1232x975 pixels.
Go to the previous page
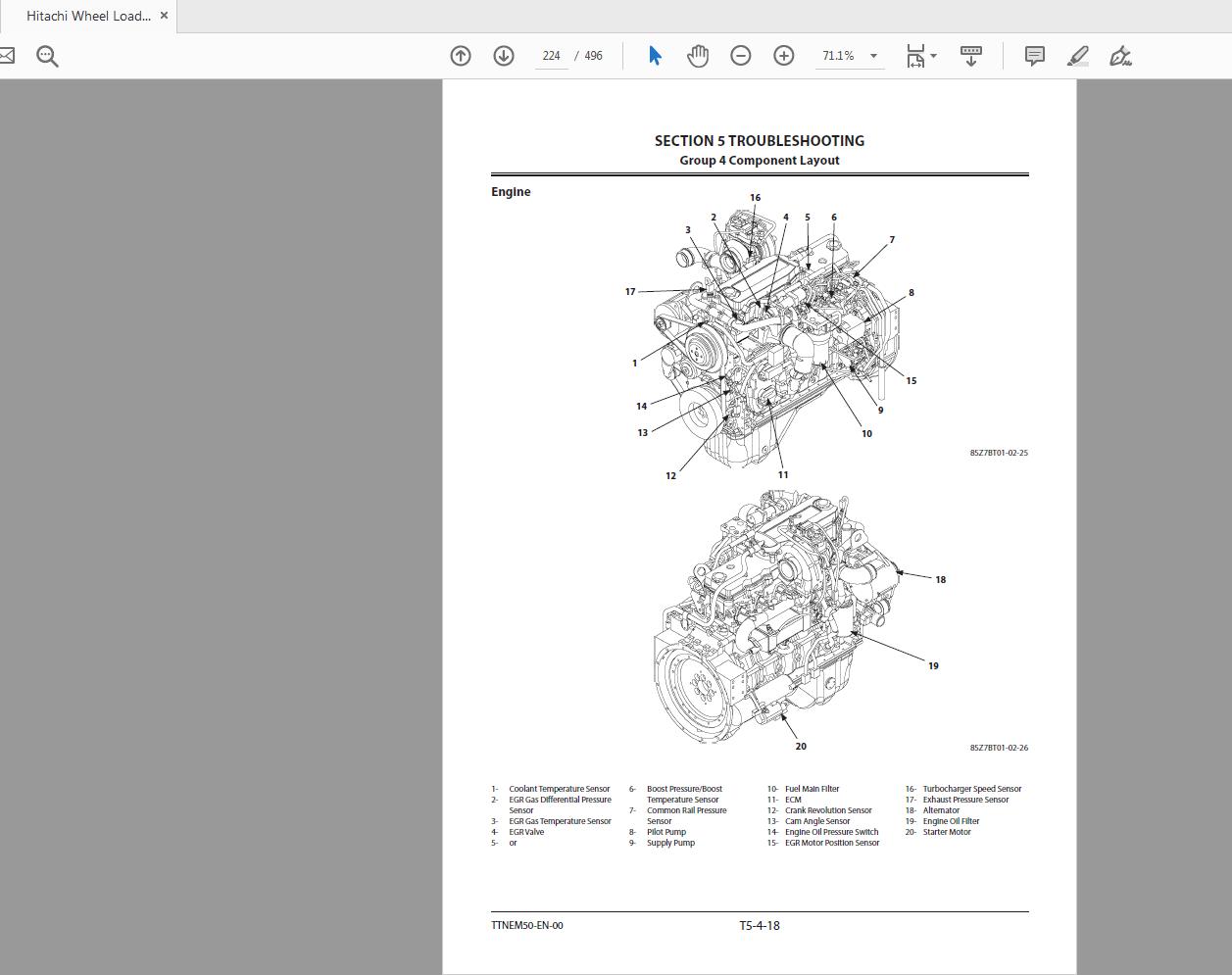[x=460, y=56]
